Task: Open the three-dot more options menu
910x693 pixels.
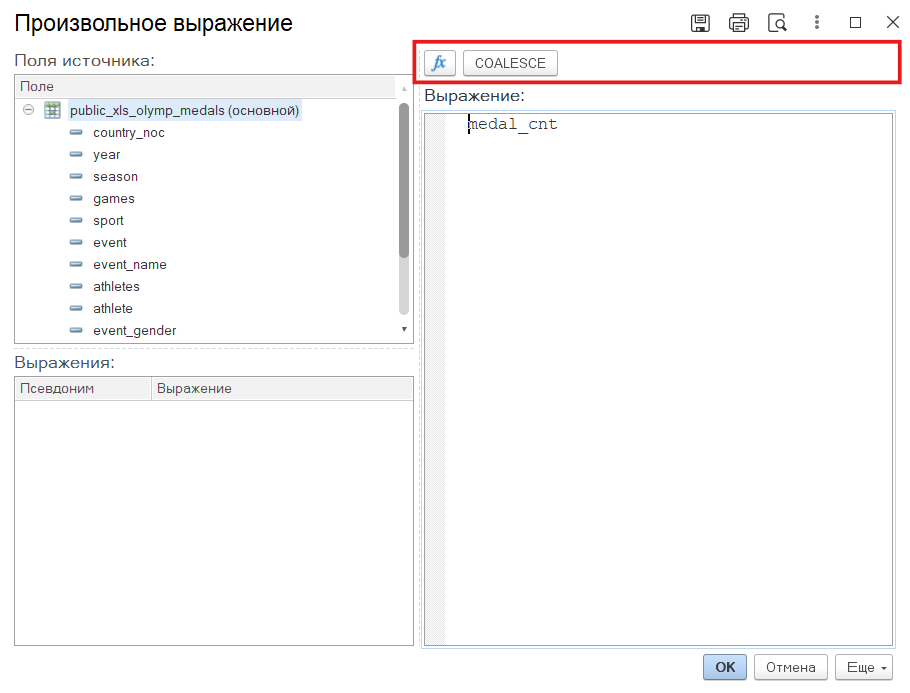Action: (x=817, y=23)
